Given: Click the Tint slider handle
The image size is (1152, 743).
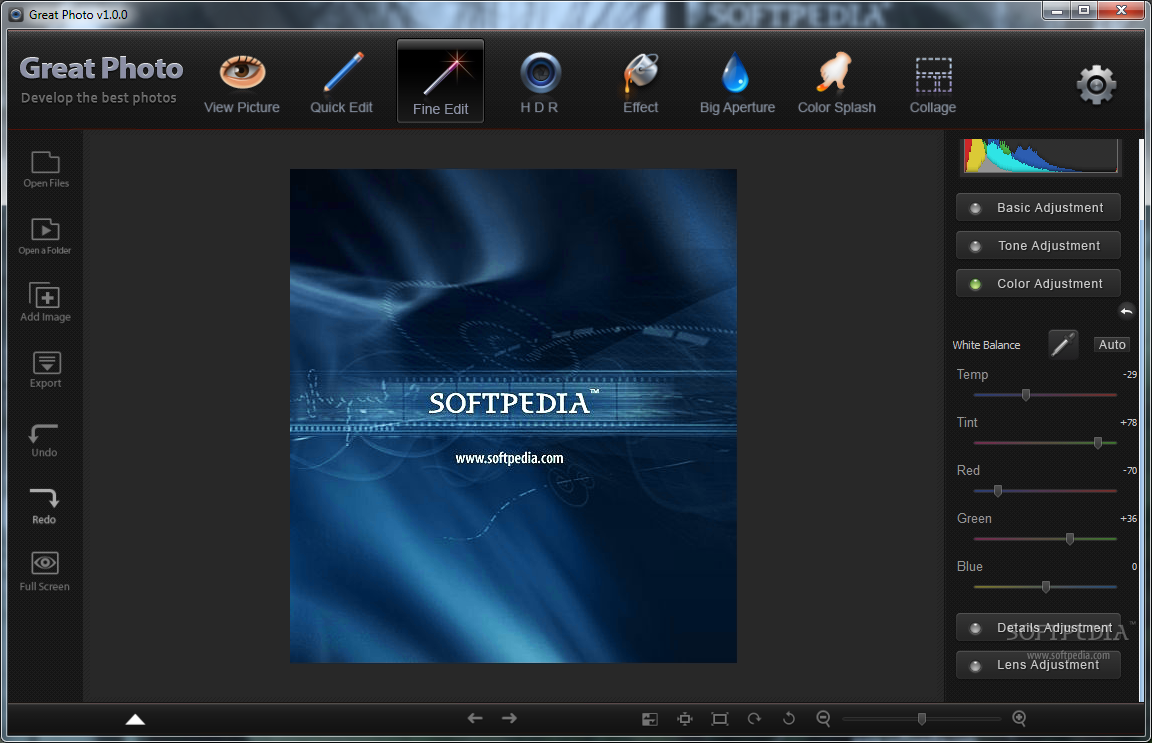Looking at the screenshot, I should pyautogui.click(x=1098, y=442).
